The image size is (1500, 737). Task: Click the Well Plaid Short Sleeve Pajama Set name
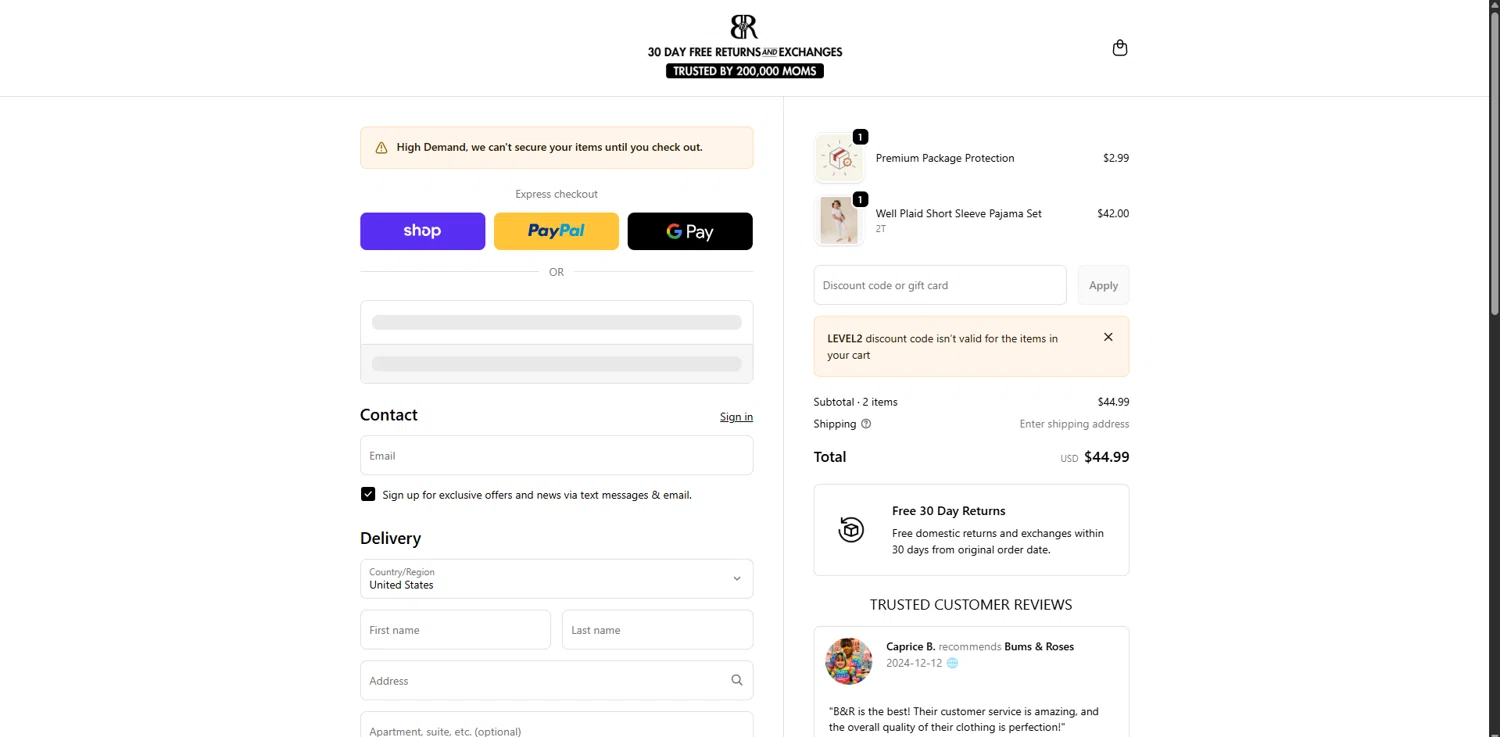958,213
